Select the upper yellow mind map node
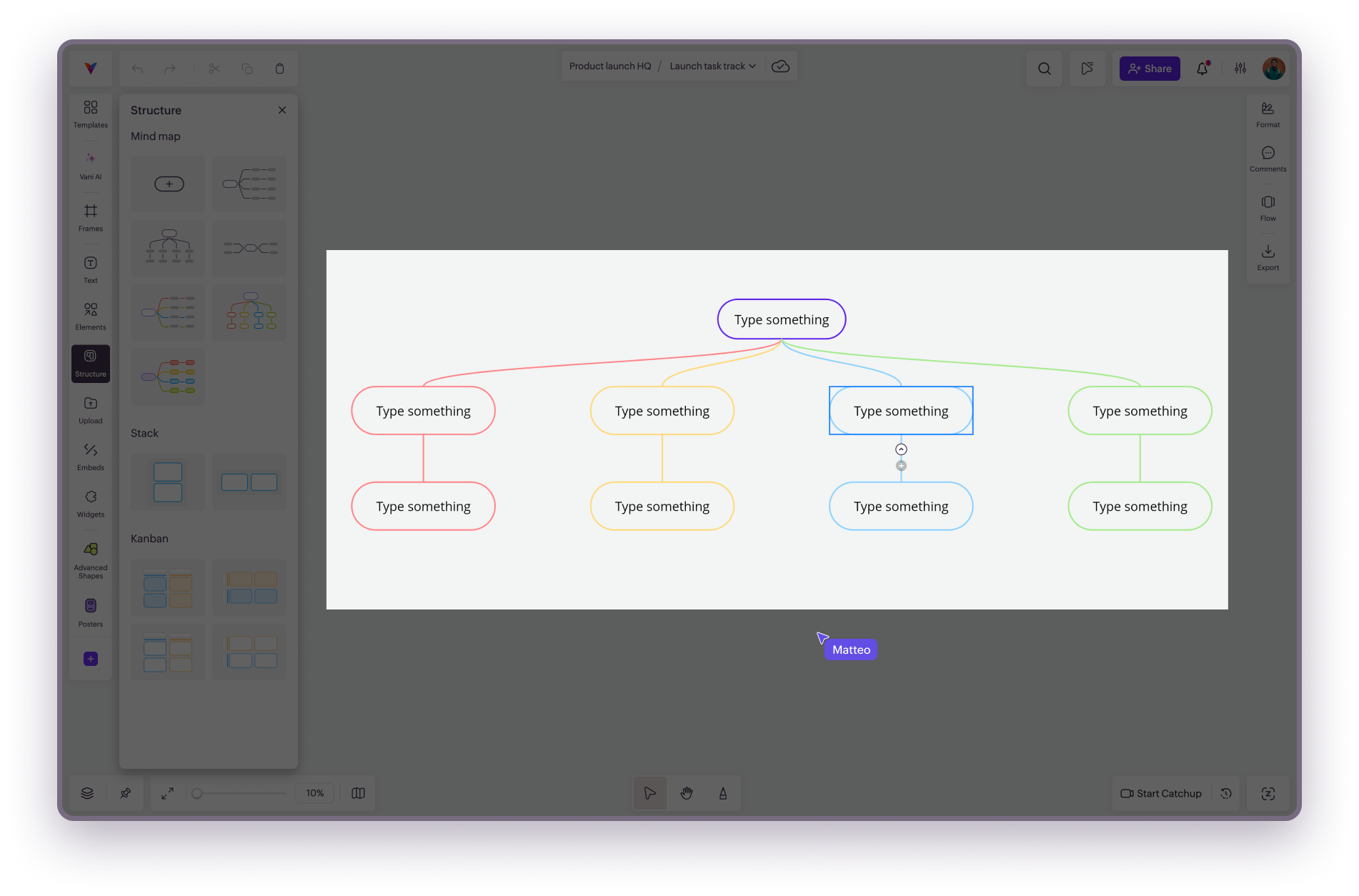This screenshot has width=1359, height=896. point(662,411)
